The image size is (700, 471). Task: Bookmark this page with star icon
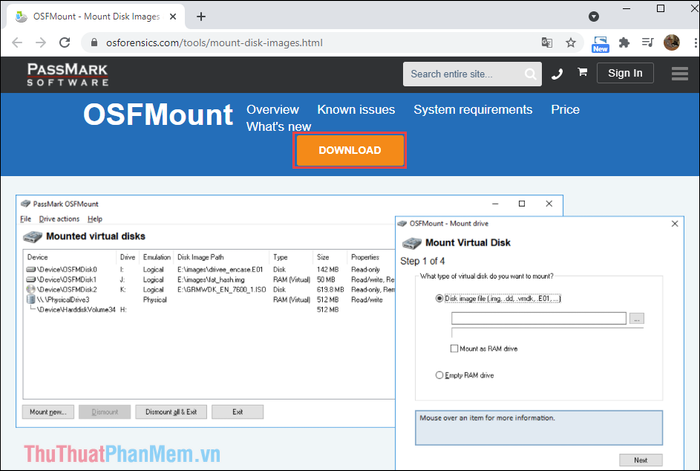click(571, 42)
